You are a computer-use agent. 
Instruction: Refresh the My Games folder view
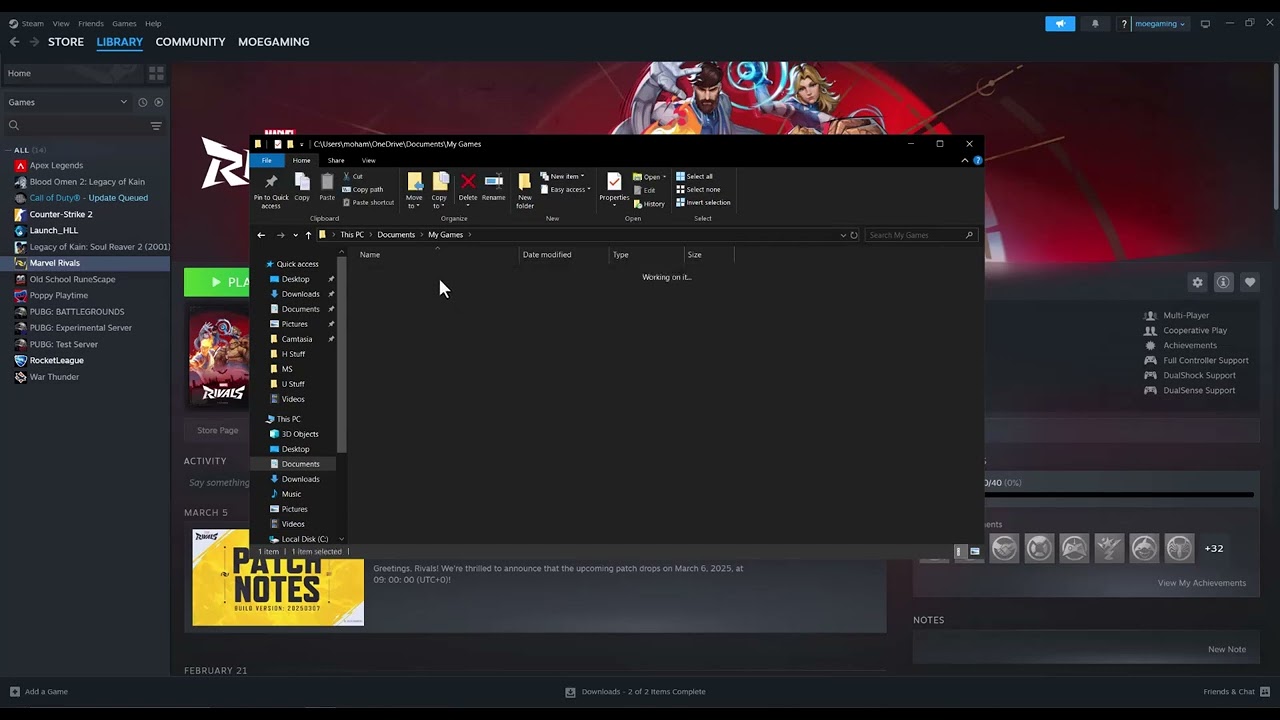point(854,235)
